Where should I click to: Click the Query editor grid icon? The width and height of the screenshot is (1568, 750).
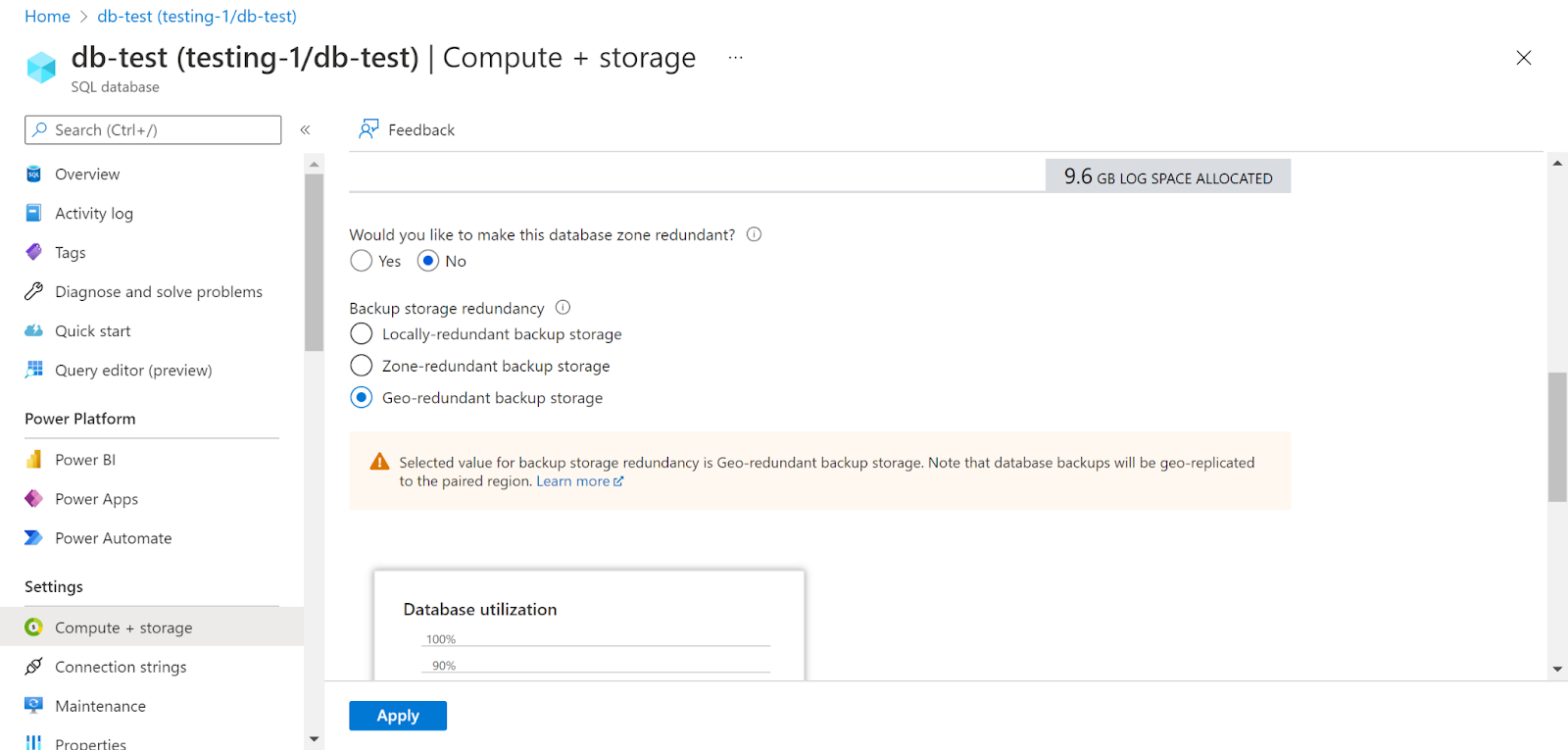pos(34,370)
